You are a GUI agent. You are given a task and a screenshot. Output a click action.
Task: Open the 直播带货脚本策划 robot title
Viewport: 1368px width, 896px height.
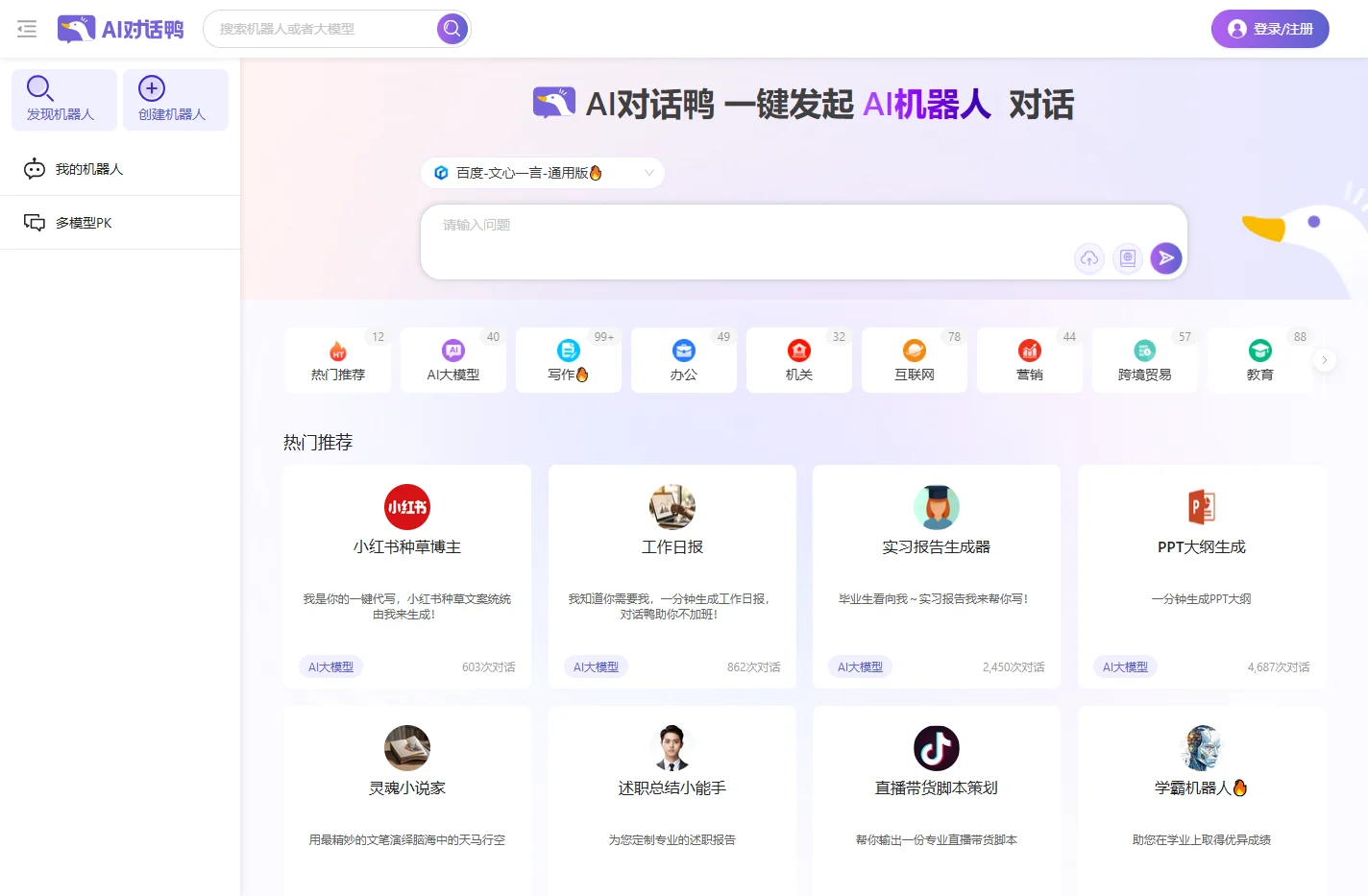[x=937, y=787]
